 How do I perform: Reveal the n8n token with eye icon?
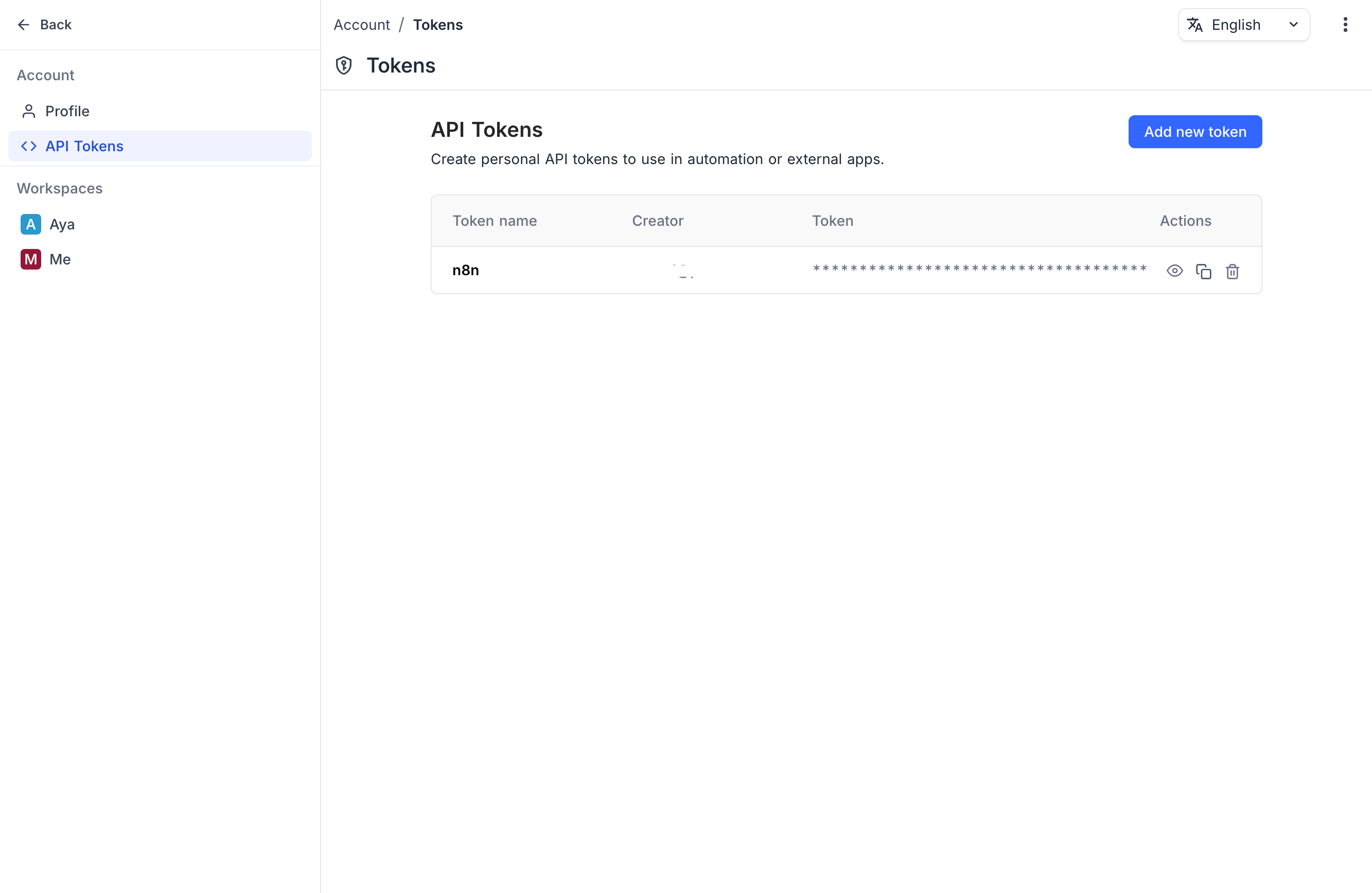click(1174, 271)
